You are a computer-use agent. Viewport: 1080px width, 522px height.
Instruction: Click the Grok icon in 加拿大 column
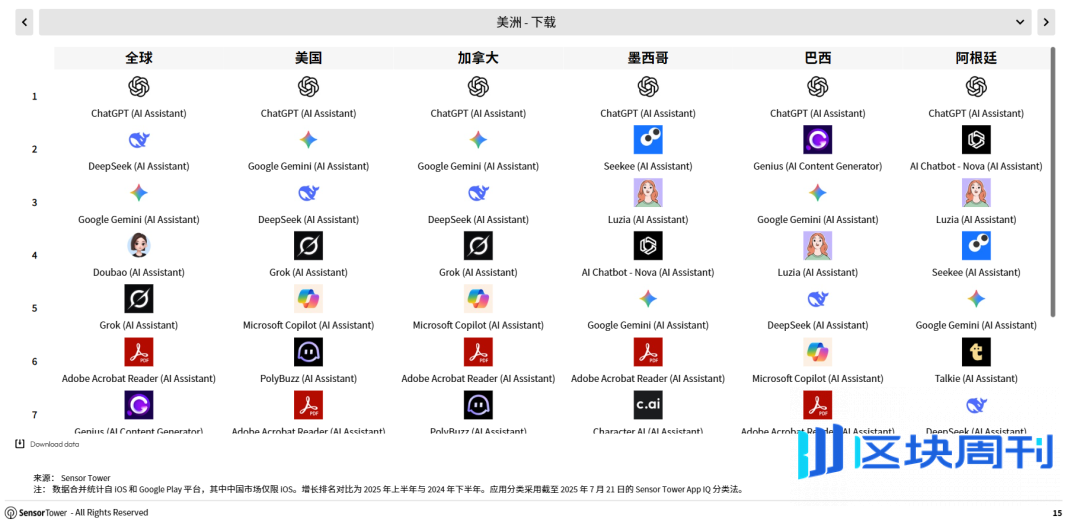coord(478,246)
